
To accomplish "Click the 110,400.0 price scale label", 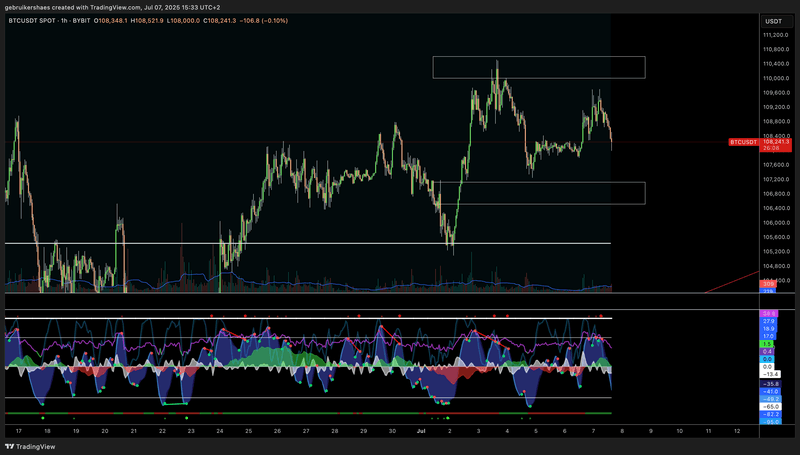I will [776, 64].
